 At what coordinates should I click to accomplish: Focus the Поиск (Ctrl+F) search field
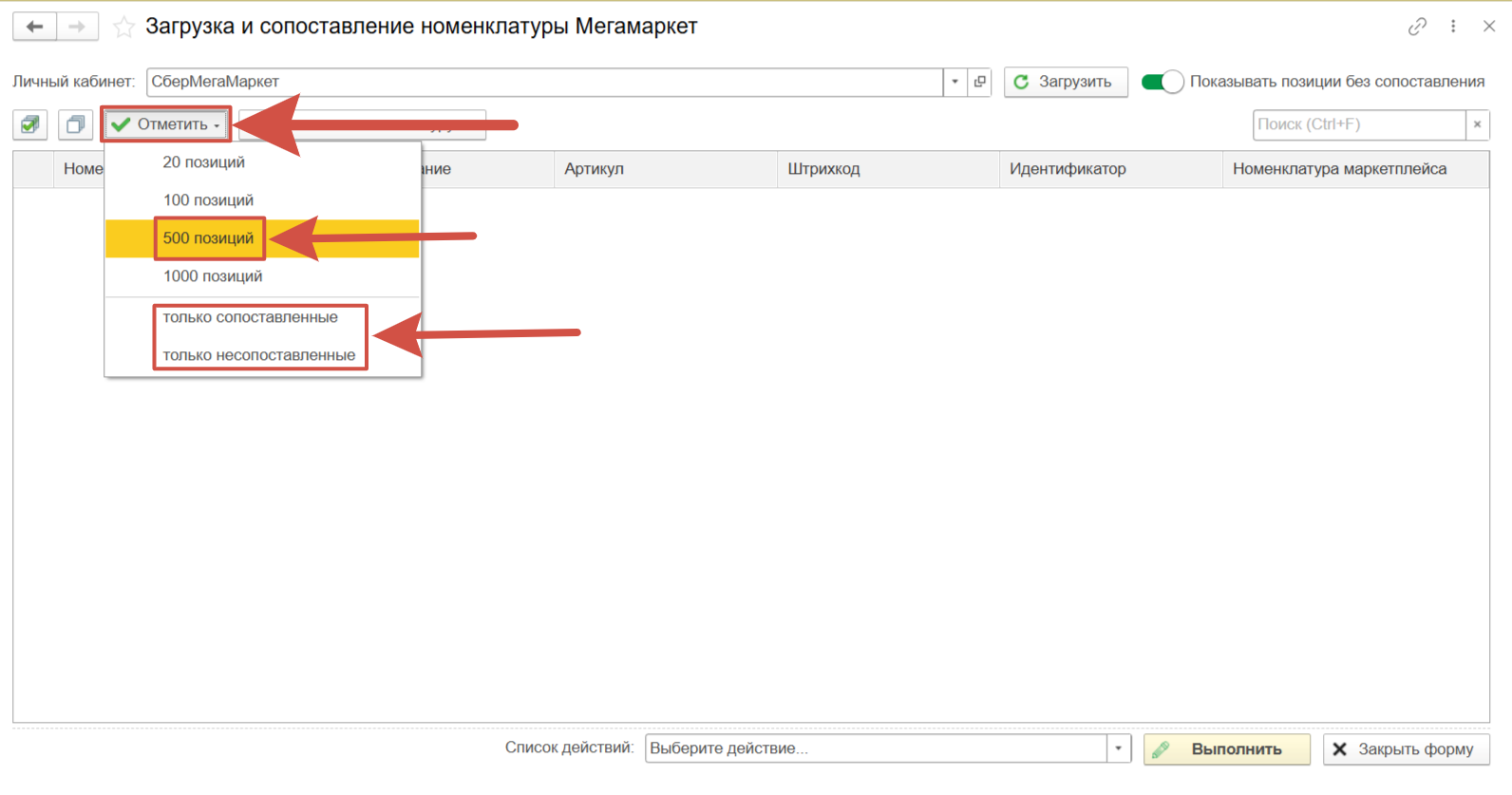tap(1358, 124)
